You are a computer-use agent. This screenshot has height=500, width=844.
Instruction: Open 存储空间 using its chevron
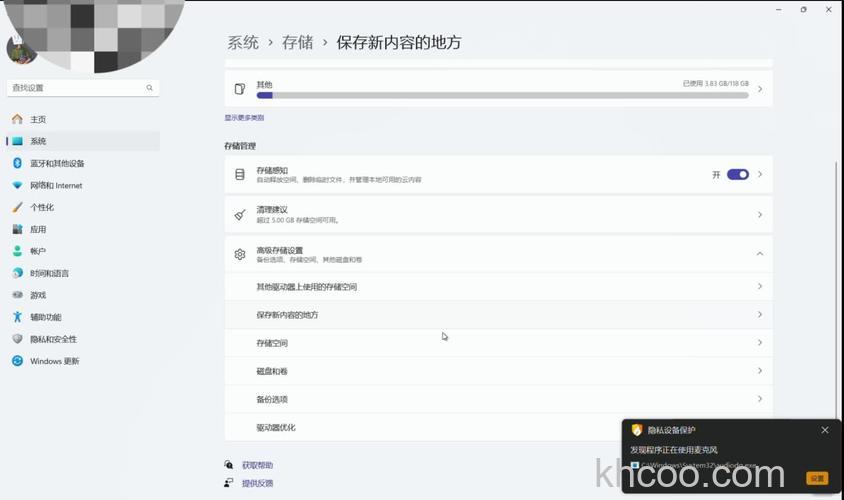pyautogui.click(x=760, y=342)
